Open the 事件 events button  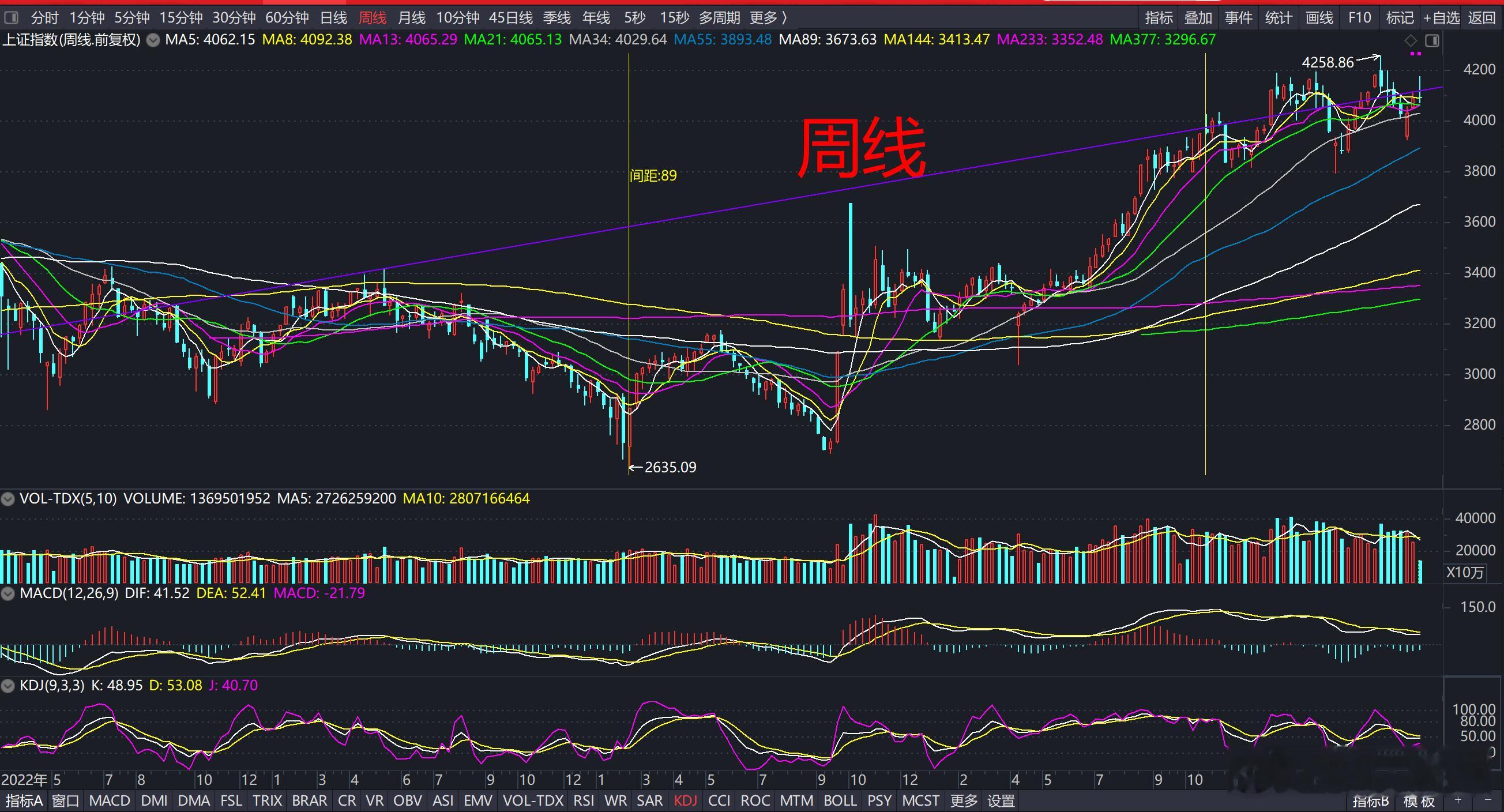pos(1238,18)
